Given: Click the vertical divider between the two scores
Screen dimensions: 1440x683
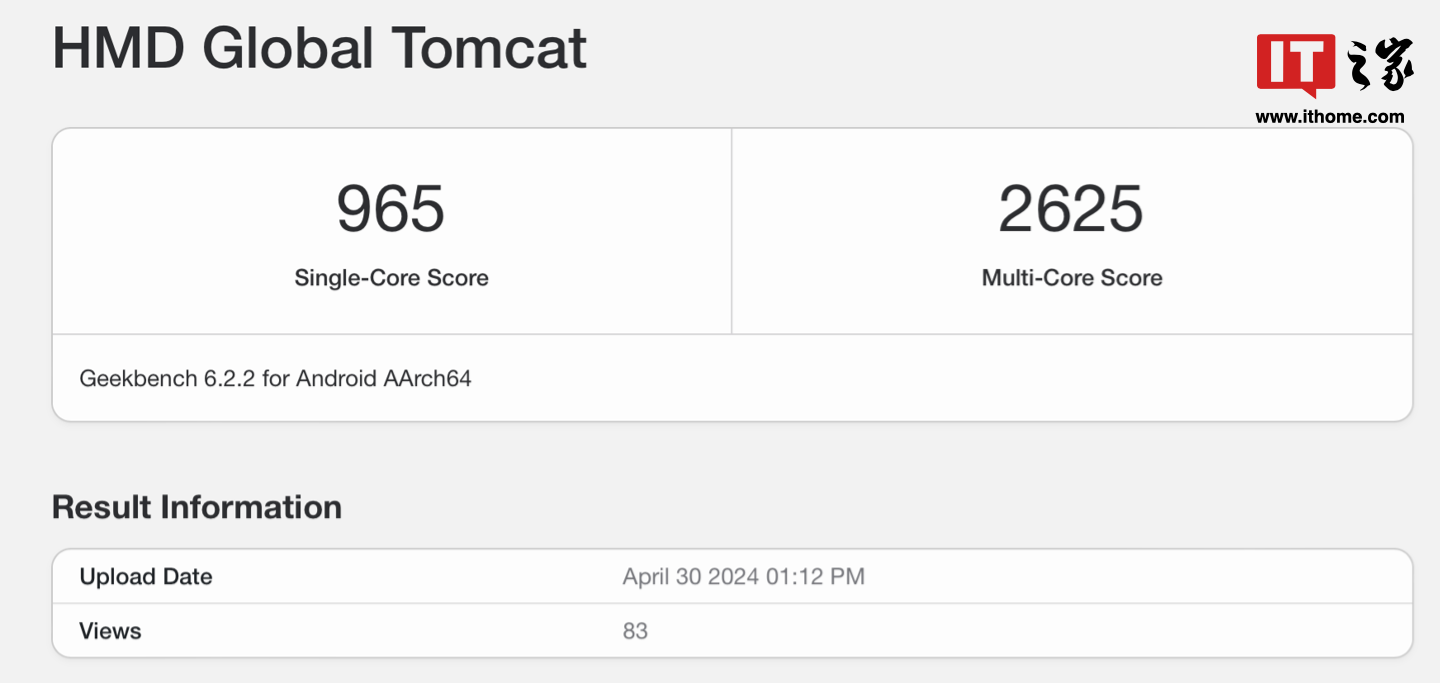Looking at the screenshot, I should click(x=732, y=231).
